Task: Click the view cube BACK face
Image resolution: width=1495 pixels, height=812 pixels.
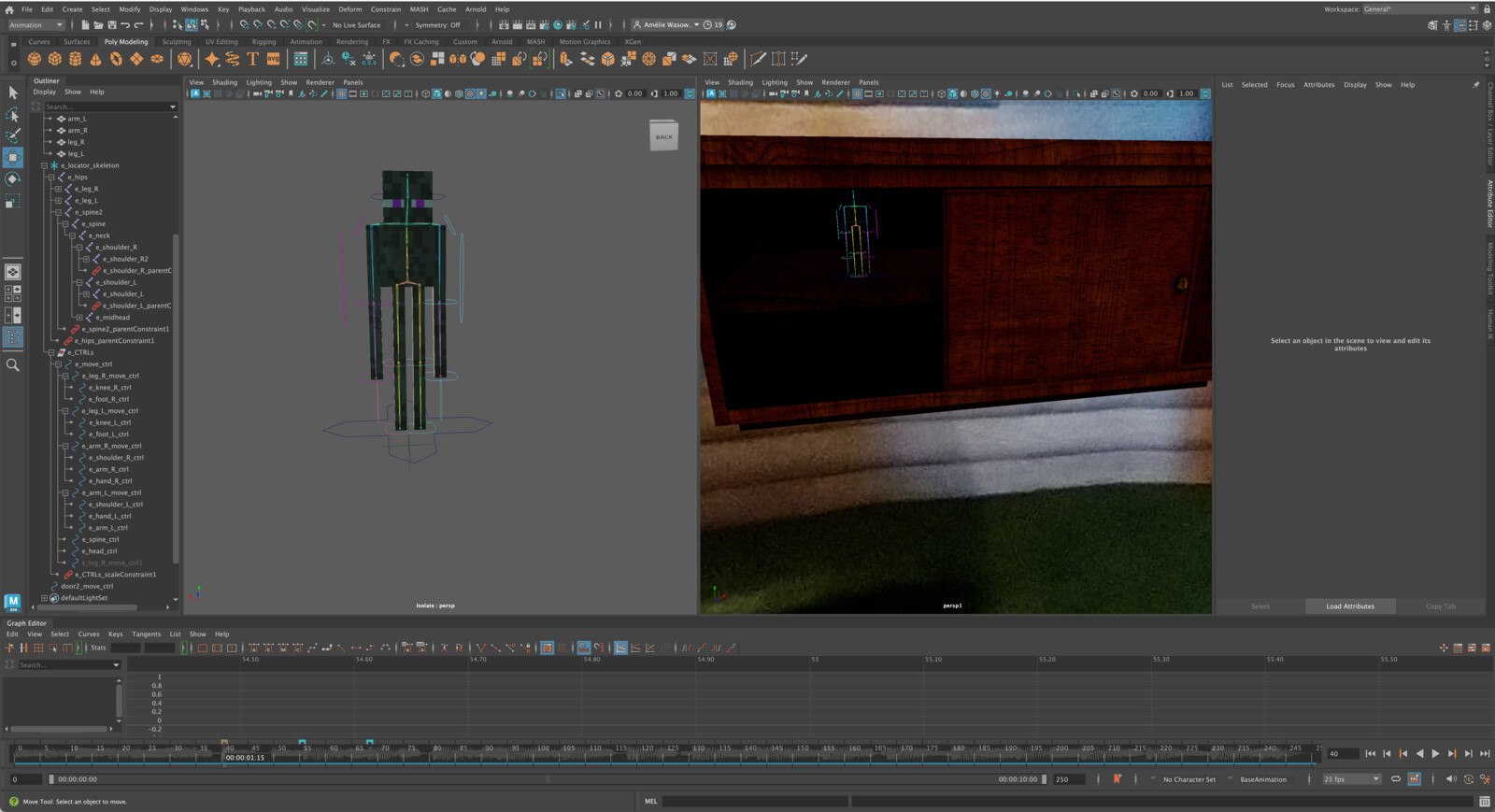Action: 664,136
